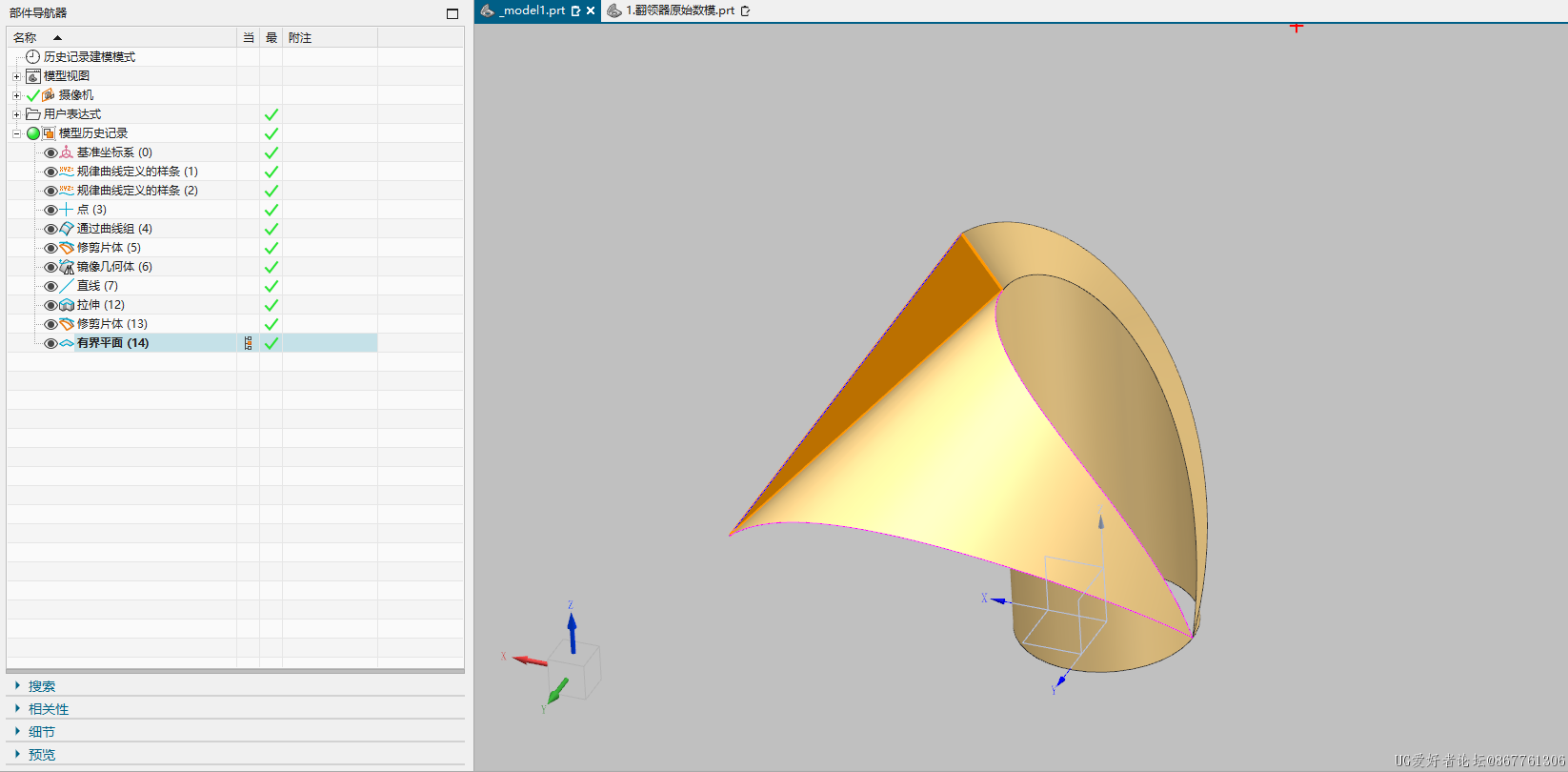Toggle visibility of 规律曲线定义的样条 (2)
Screen dimensions: 1568x772
pos(50,191)
